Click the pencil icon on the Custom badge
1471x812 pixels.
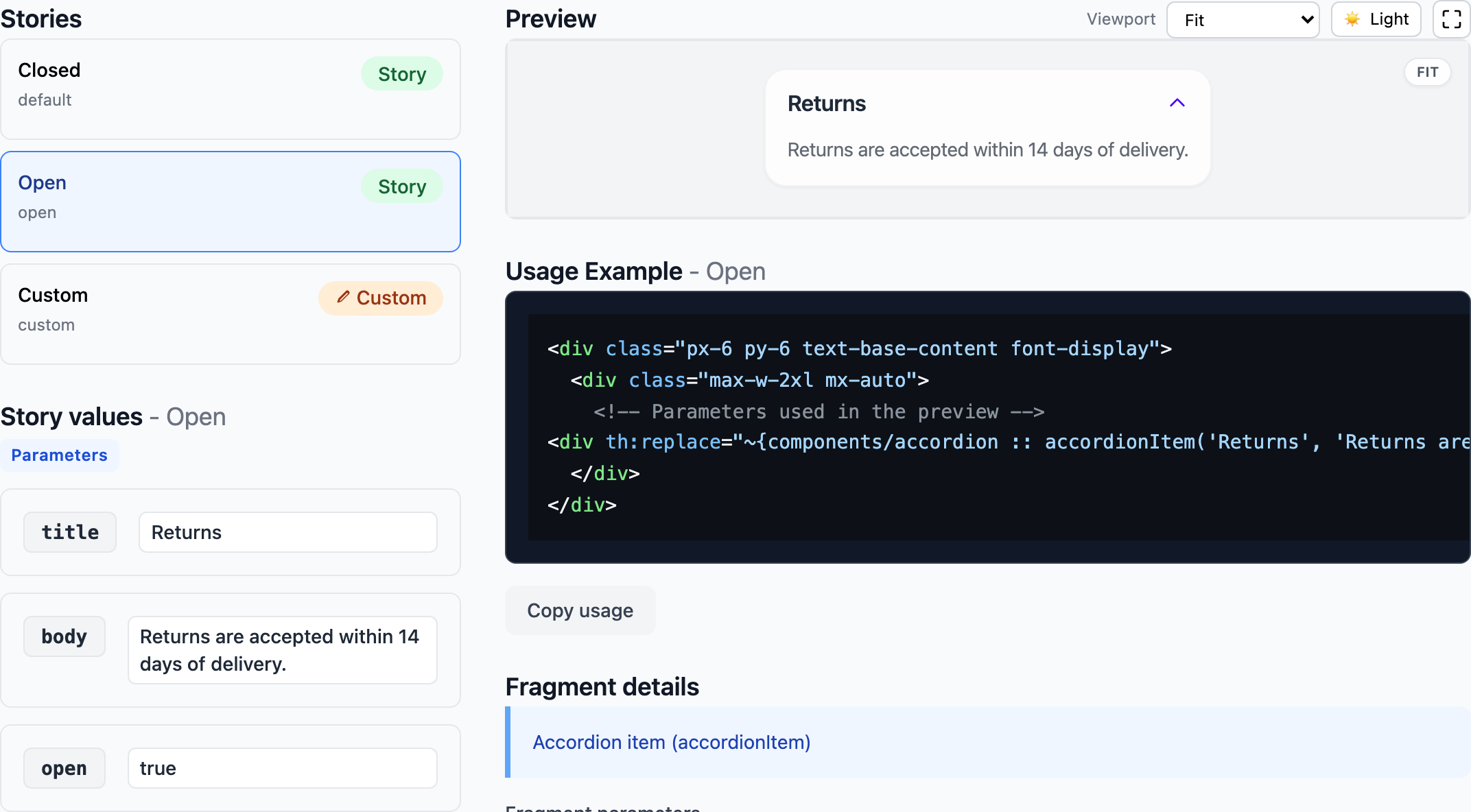tap(344, 298)
